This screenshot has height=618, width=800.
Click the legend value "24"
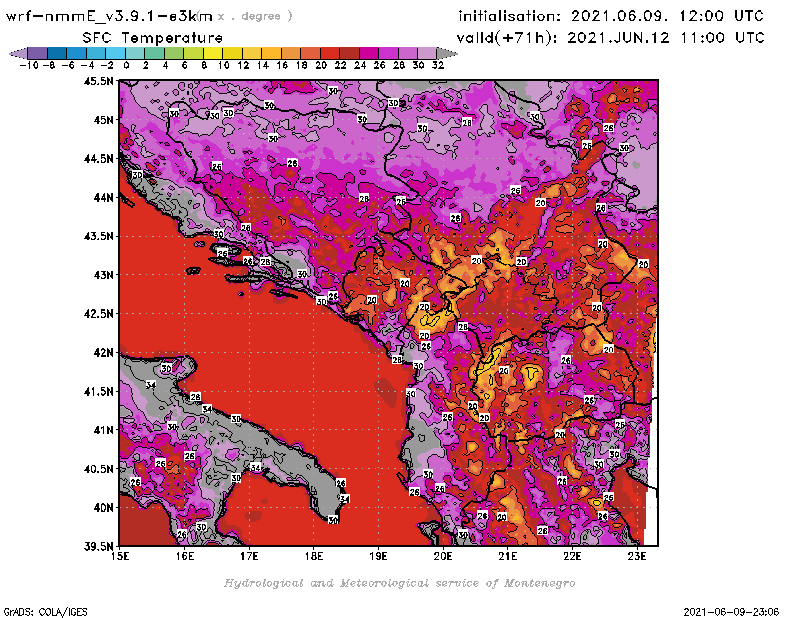360,65
